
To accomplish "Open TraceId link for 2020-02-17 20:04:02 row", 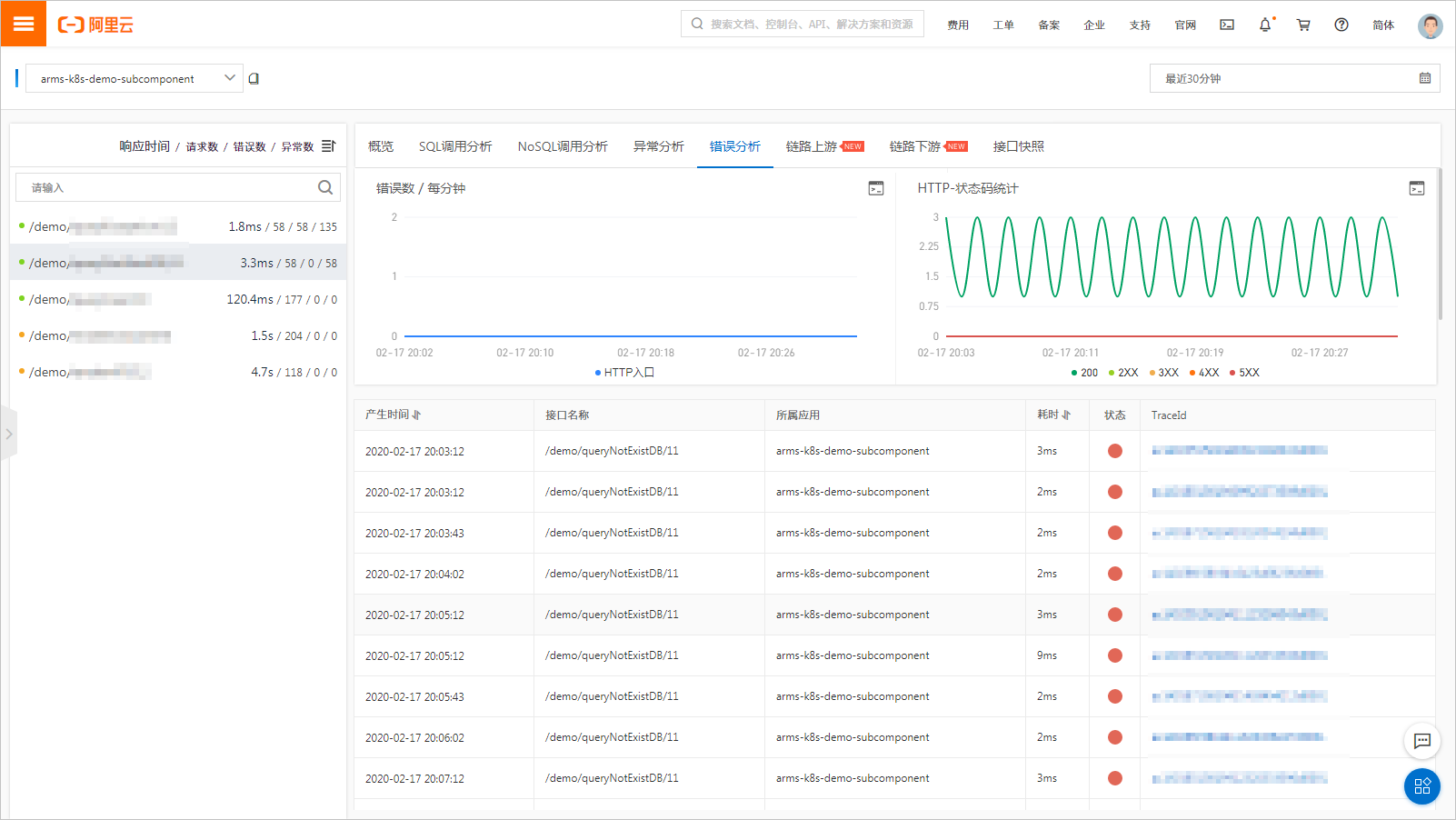I will click(x=1239, y=574).
